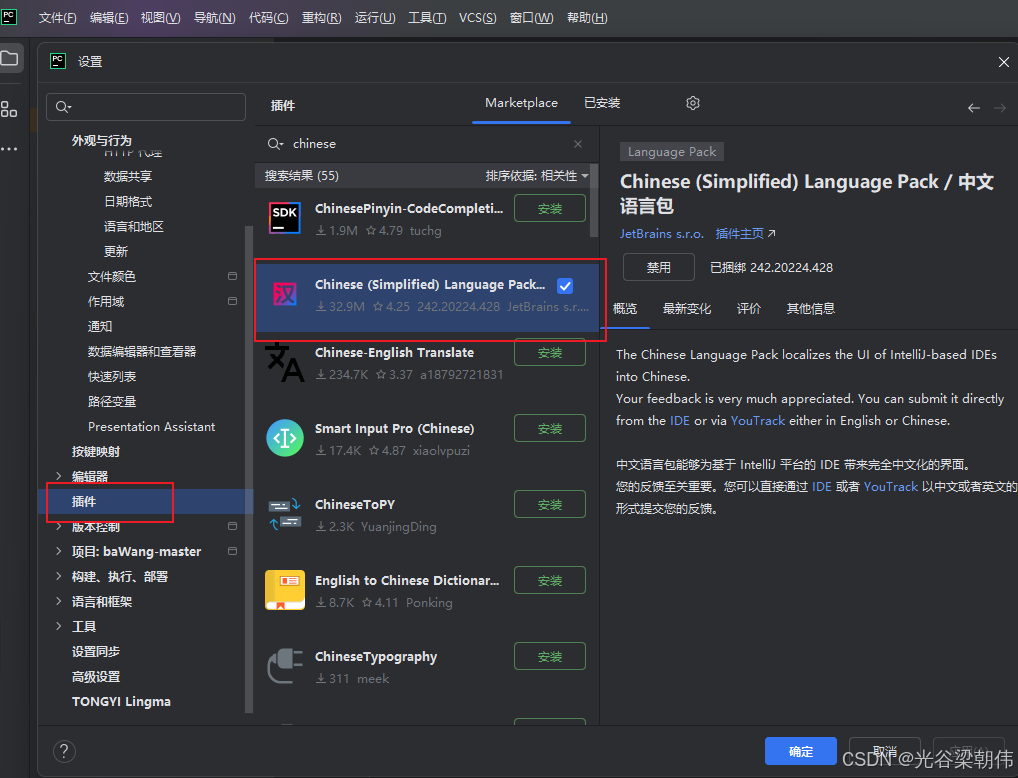Click the settings search magnifier icon

(63, 107)
